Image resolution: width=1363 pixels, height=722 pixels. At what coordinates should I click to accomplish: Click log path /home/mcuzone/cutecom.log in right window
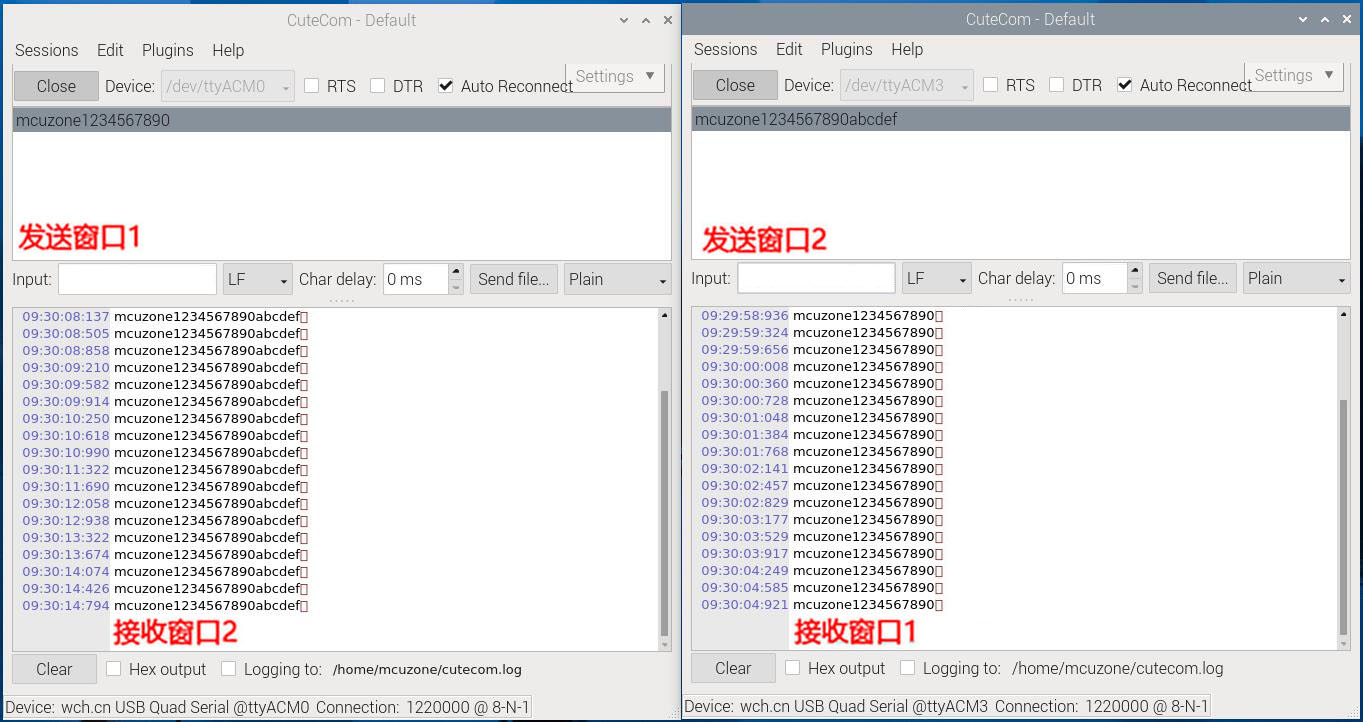1118,668
